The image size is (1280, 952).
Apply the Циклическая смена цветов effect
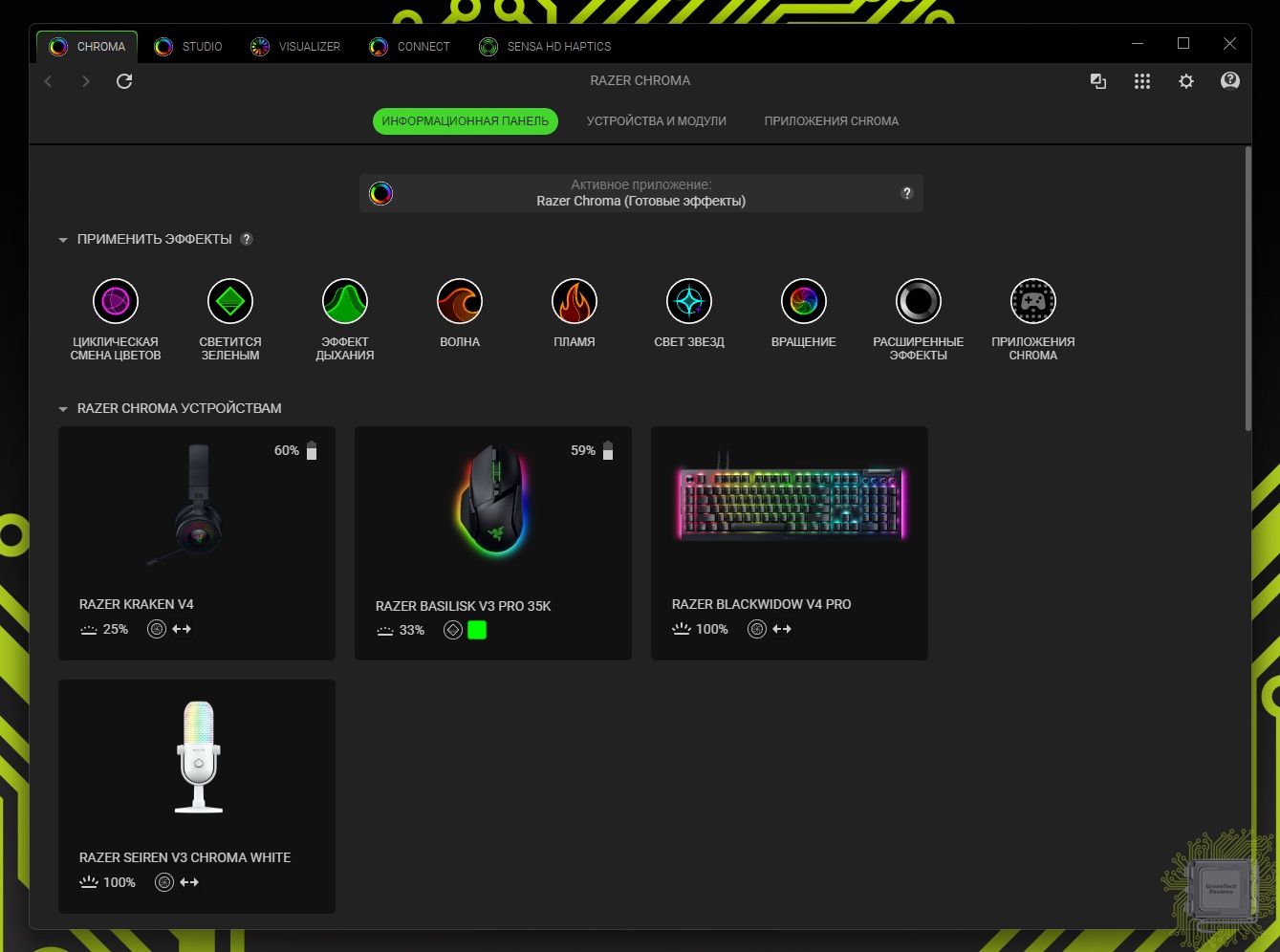116,302
